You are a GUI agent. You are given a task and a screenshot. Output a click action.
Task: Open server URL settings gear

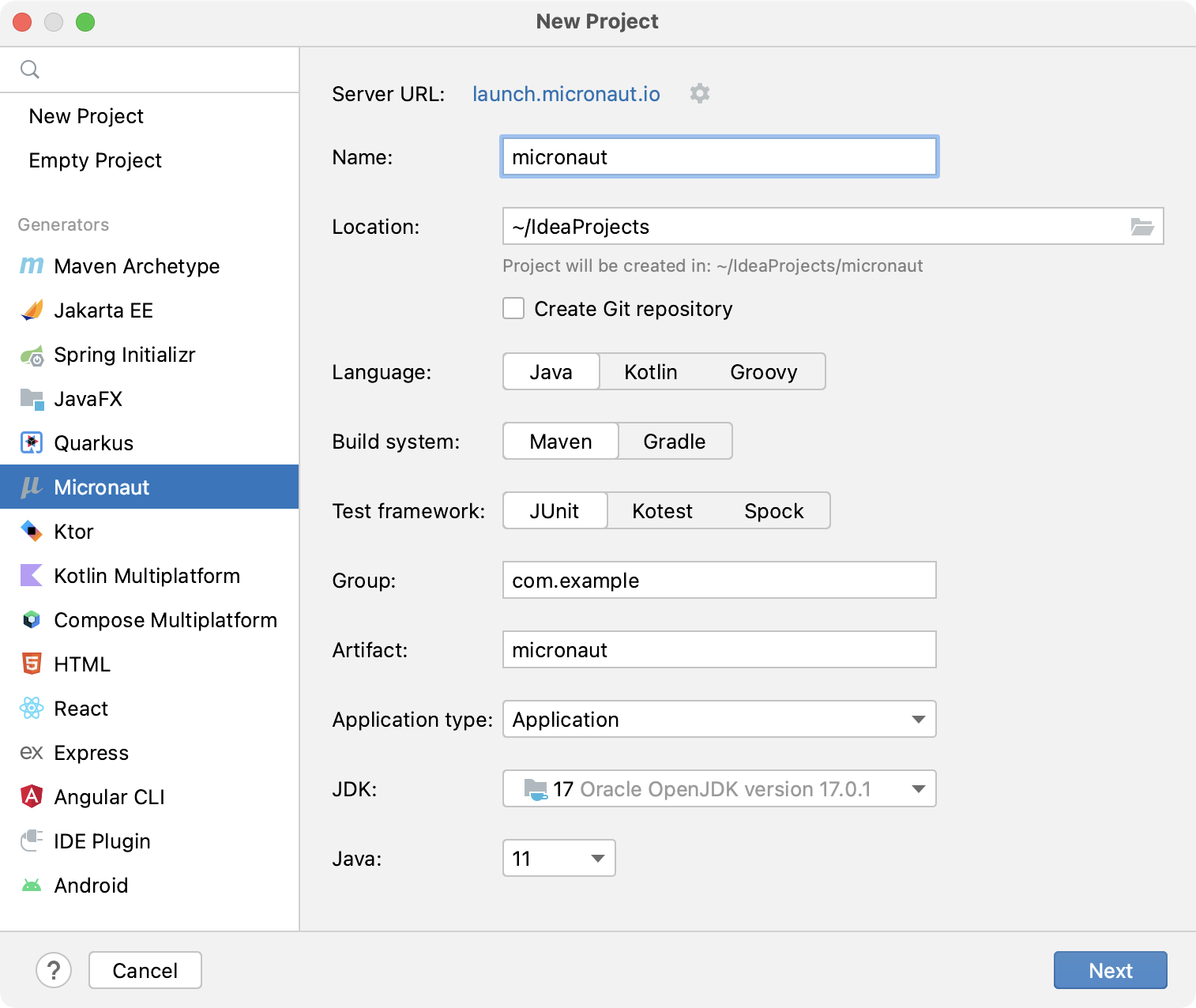(700, 93)
